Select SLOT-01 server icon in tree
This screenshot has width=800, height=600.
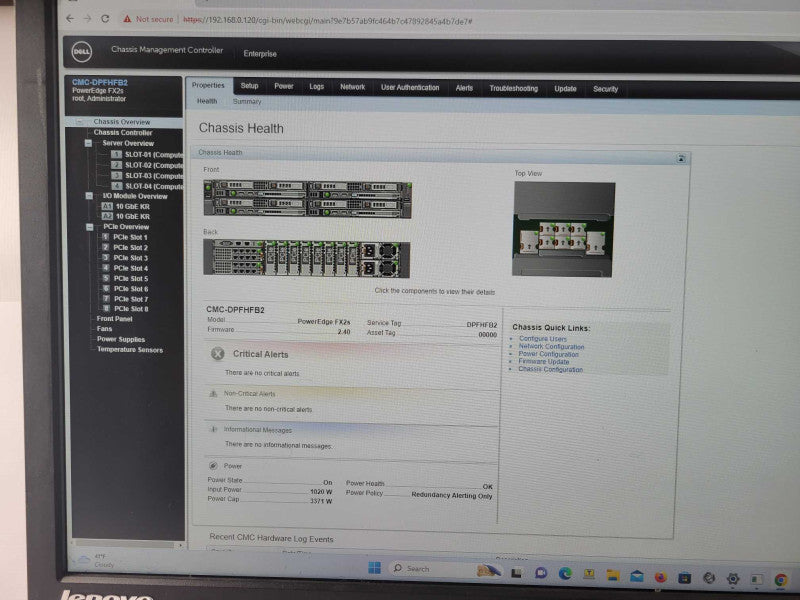pyautogui.click(x=116, y=154)
